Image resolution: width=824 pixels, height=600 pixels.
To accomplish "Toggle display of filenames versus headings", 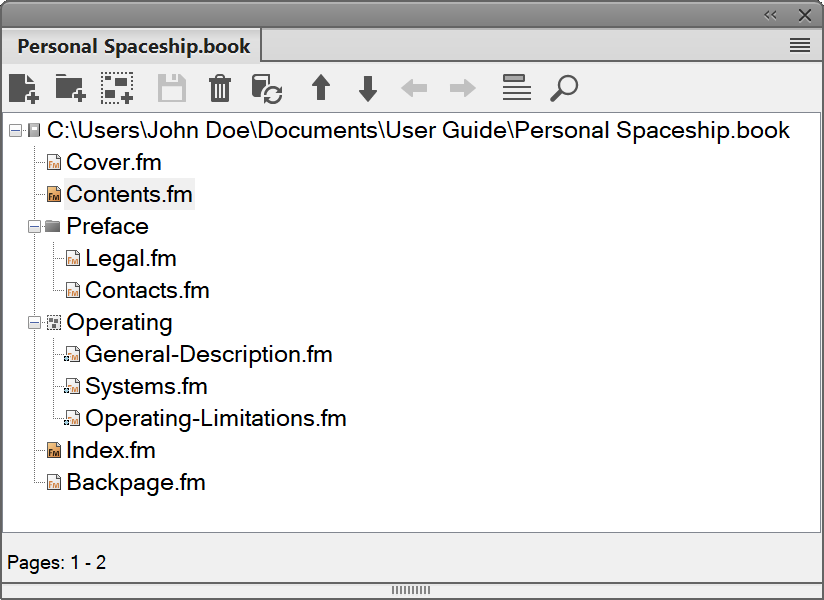I will (x=516, y=88).
